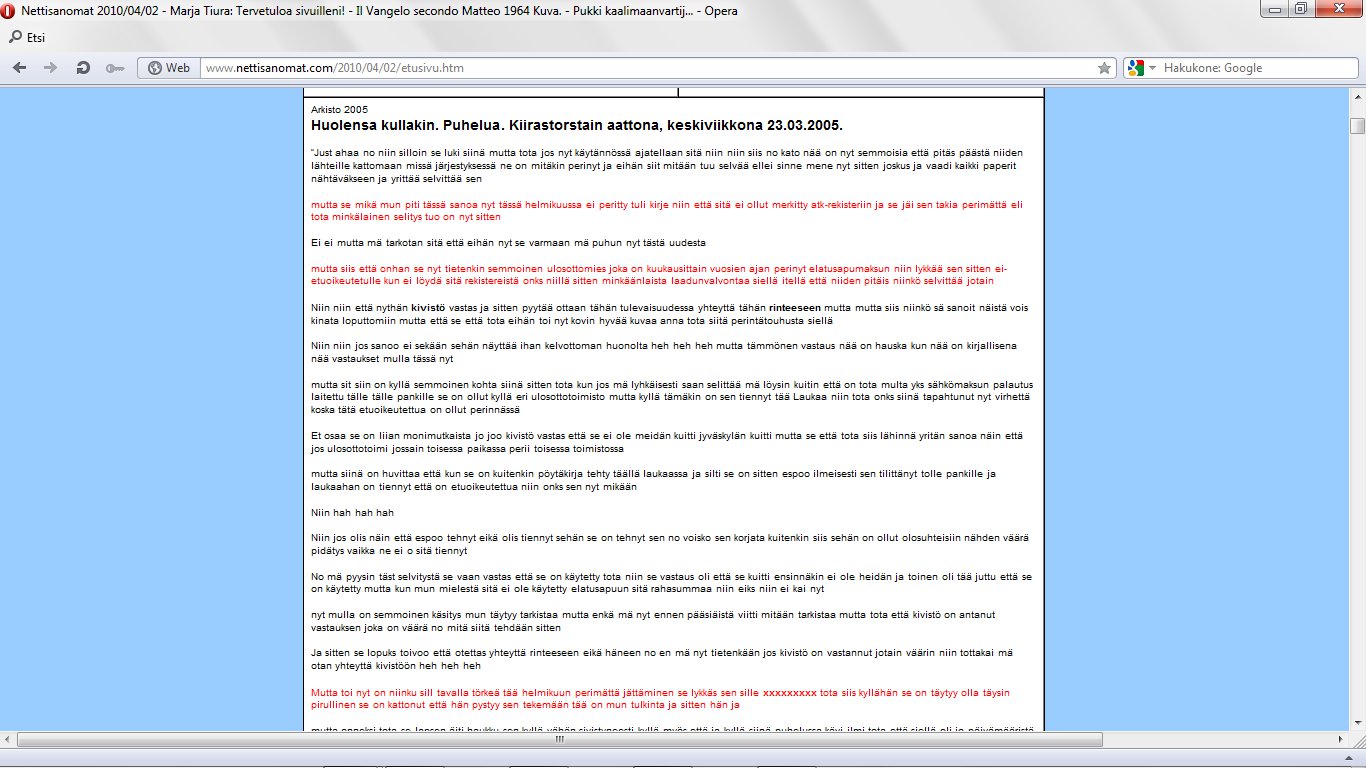Click the magnifier icon beside Etsi
The image size is (1366, 768).
pyautogui.click(x=15, y=38)
